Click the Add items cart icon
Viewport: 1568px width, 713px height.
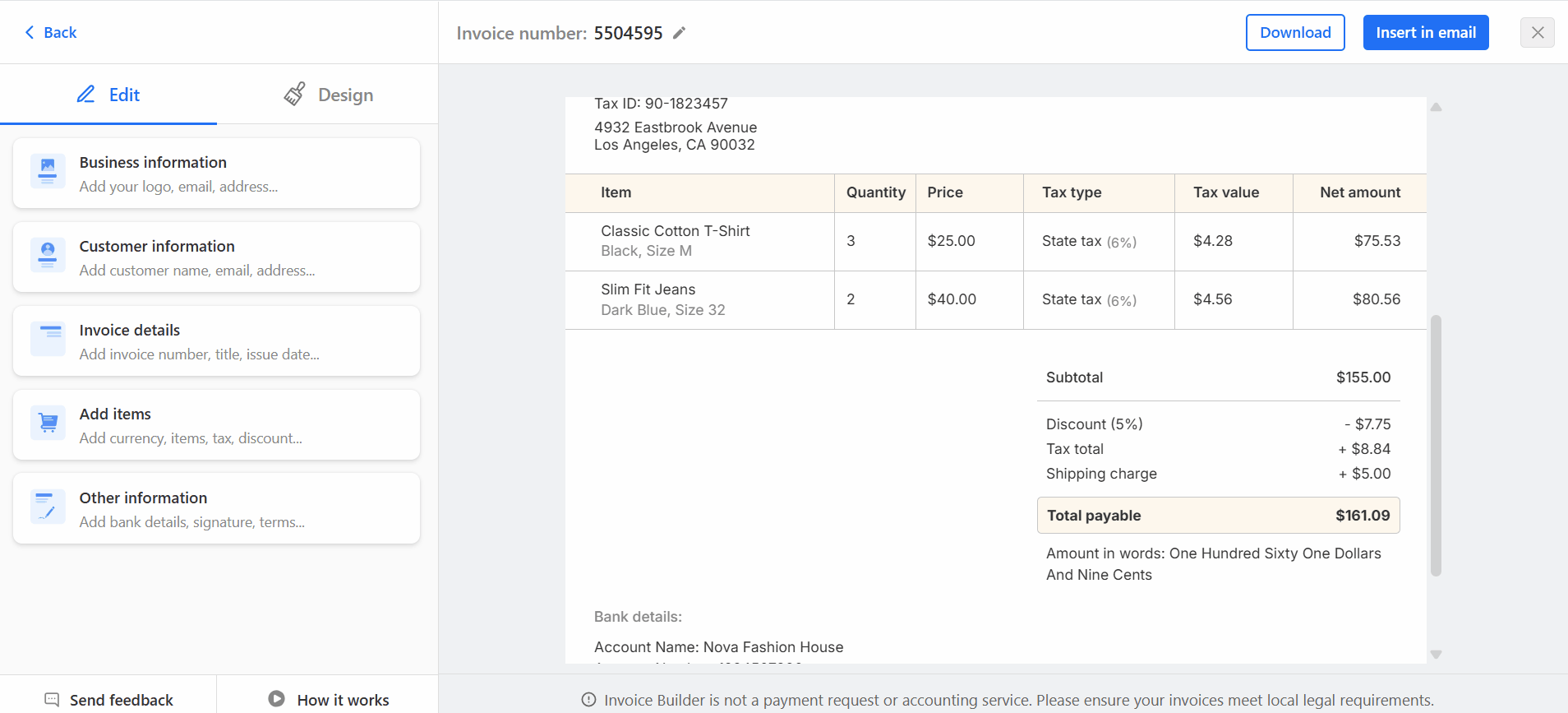pyautogui.click(x=48, y=423)
